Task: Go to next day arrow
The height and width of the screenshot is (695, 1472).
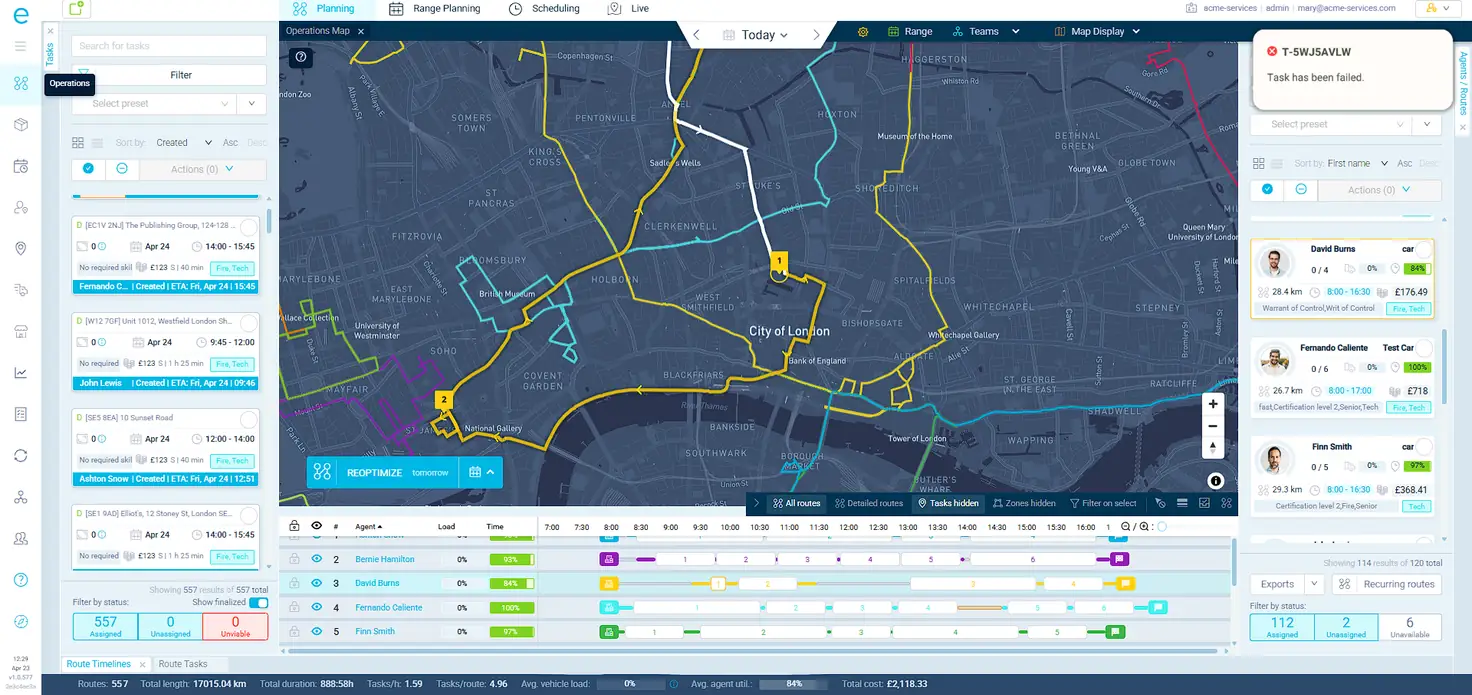Action: (x=816, y=34)
